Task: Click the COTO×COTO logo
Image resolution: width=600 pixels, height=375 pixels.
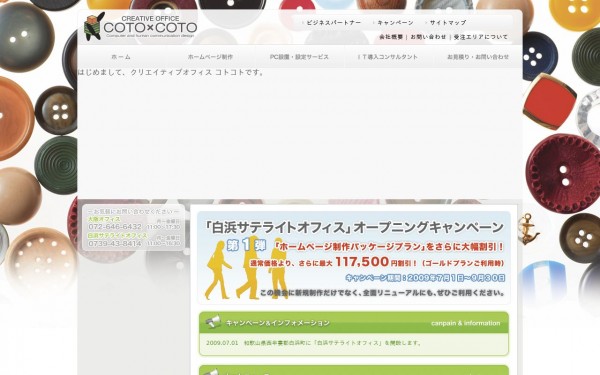Action: tap(140, 26)
